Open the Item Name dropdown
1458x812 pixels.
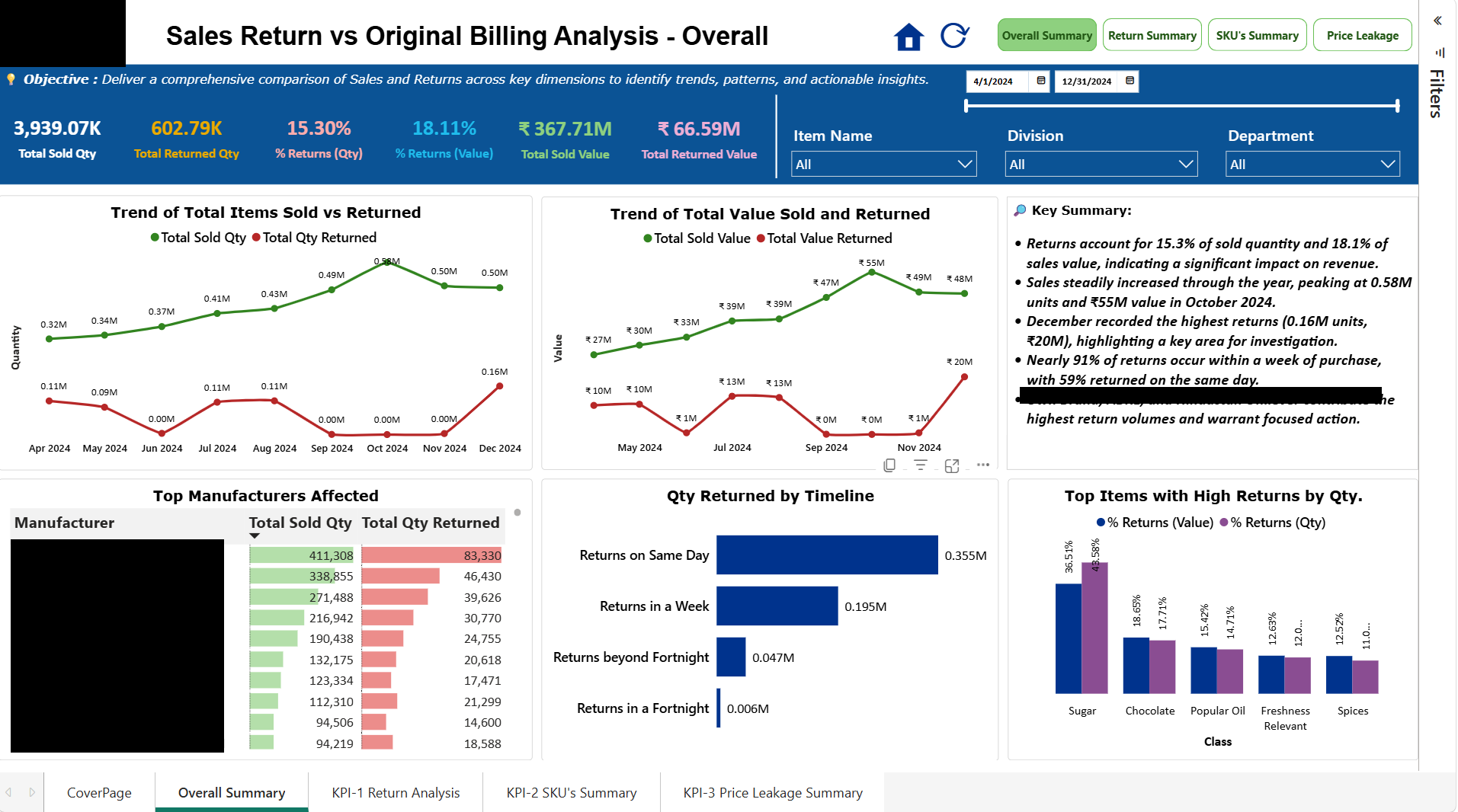coord(884,164)
